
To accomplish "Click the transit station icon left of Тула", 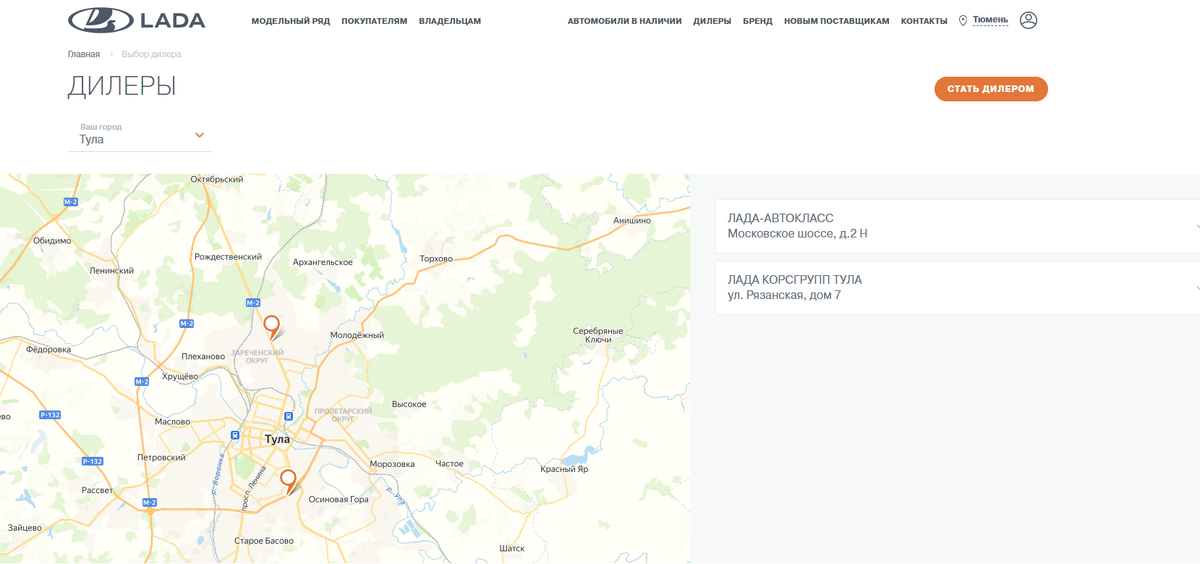I will pyautogui.click(x=235, y=435).
